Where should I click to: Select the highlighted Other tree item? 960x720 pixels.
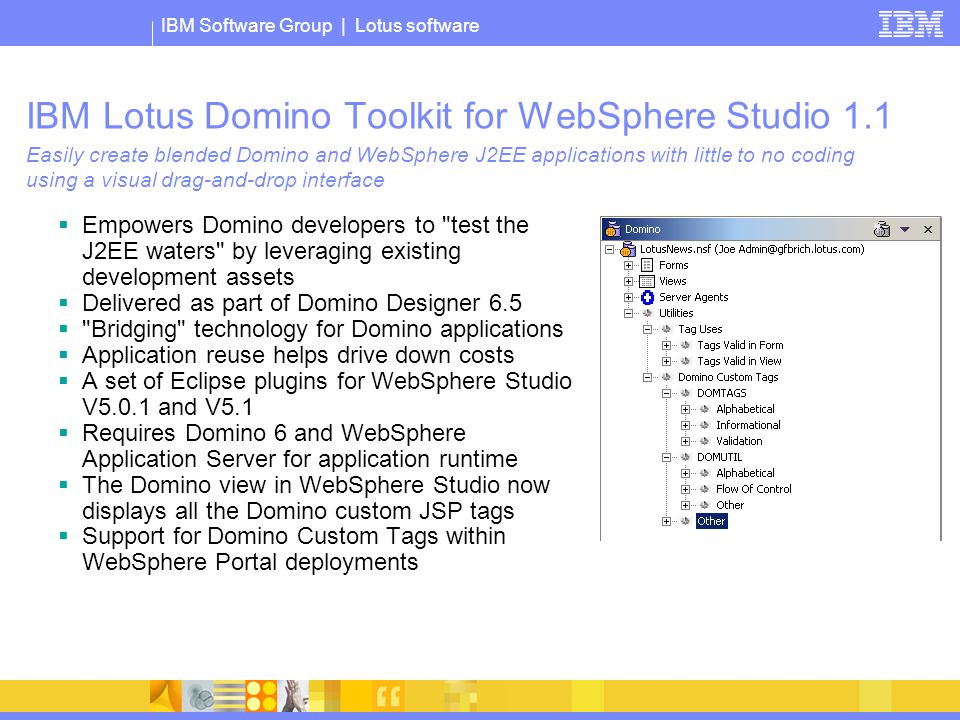coord(711,520)
